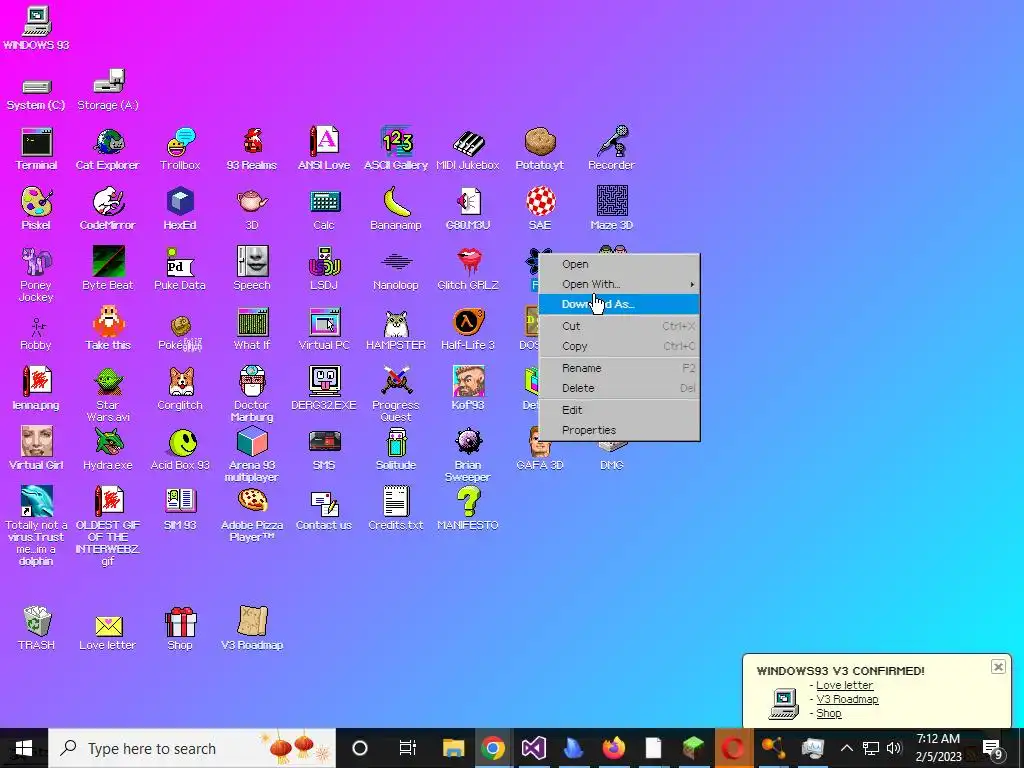
Task: Open the 3D teapot icon
Action: pyautogui.click(x=252, y=209)
